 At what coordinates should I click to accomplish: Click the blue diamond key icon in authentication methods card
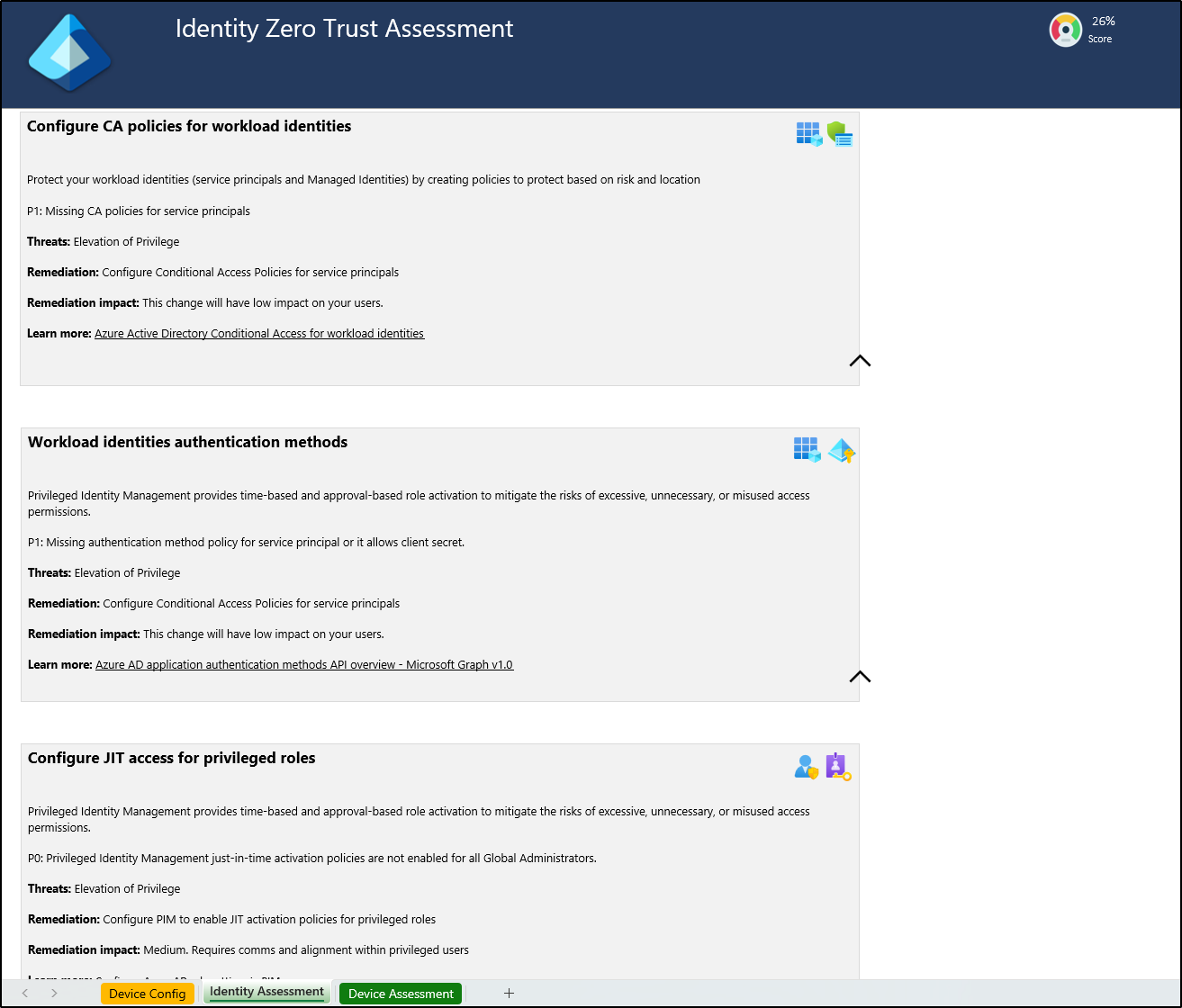pos(842,451)
